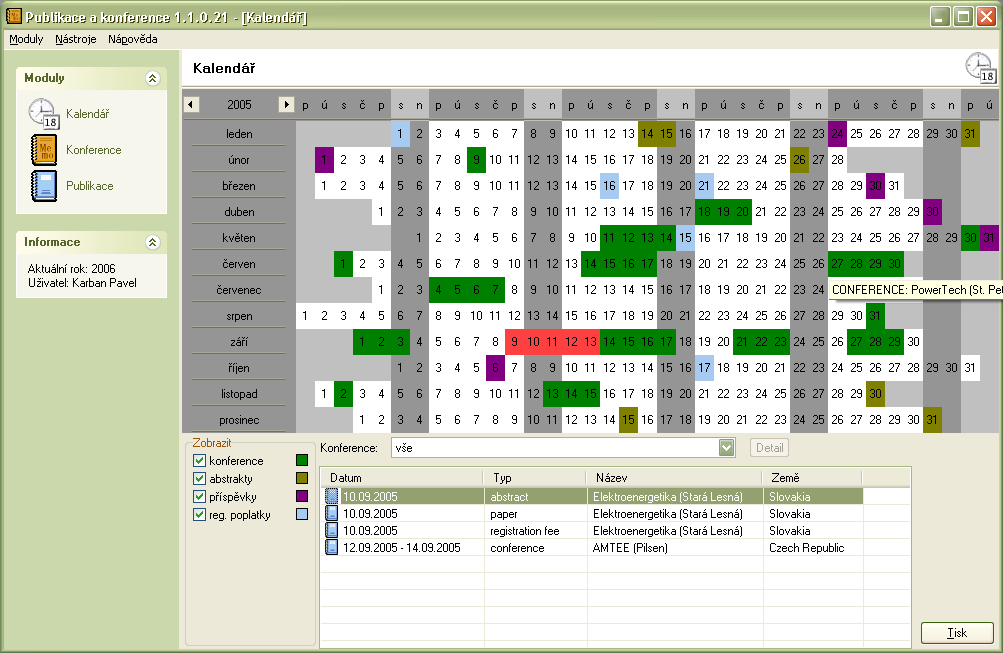Open the Kalendář module icon
1003x653 pixels.
(x=43, y=113)
